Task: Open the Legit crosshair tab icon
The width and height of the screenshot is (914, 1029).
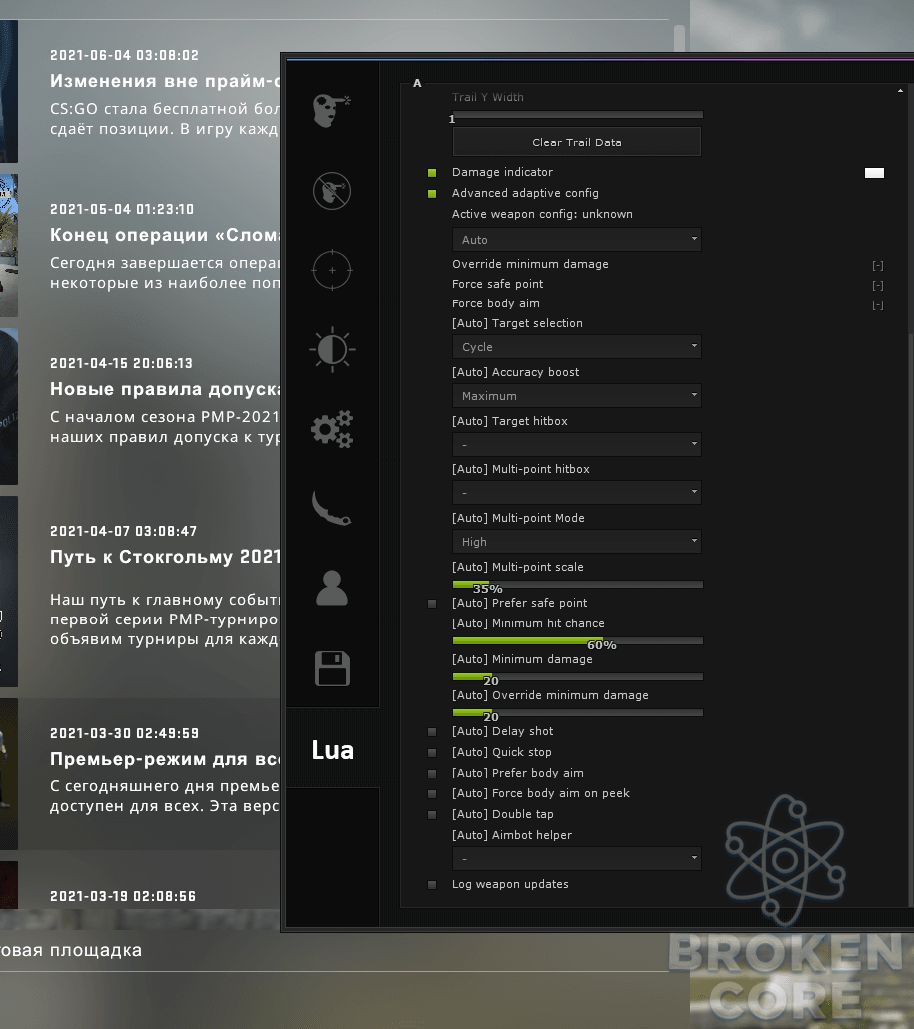Action: pos(332,270)
